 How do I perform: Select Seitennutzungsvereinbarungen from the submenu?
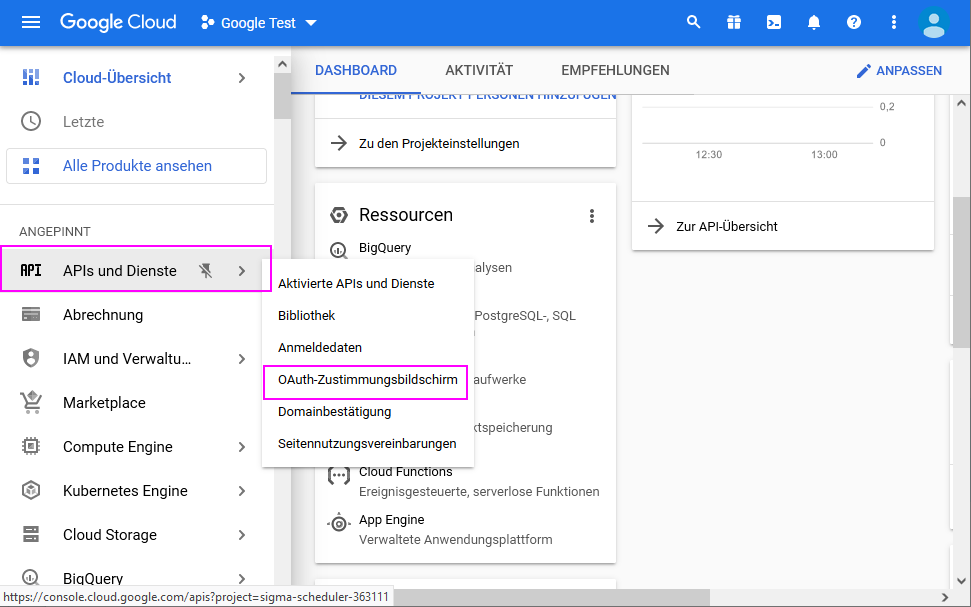(x=368, y=443)
